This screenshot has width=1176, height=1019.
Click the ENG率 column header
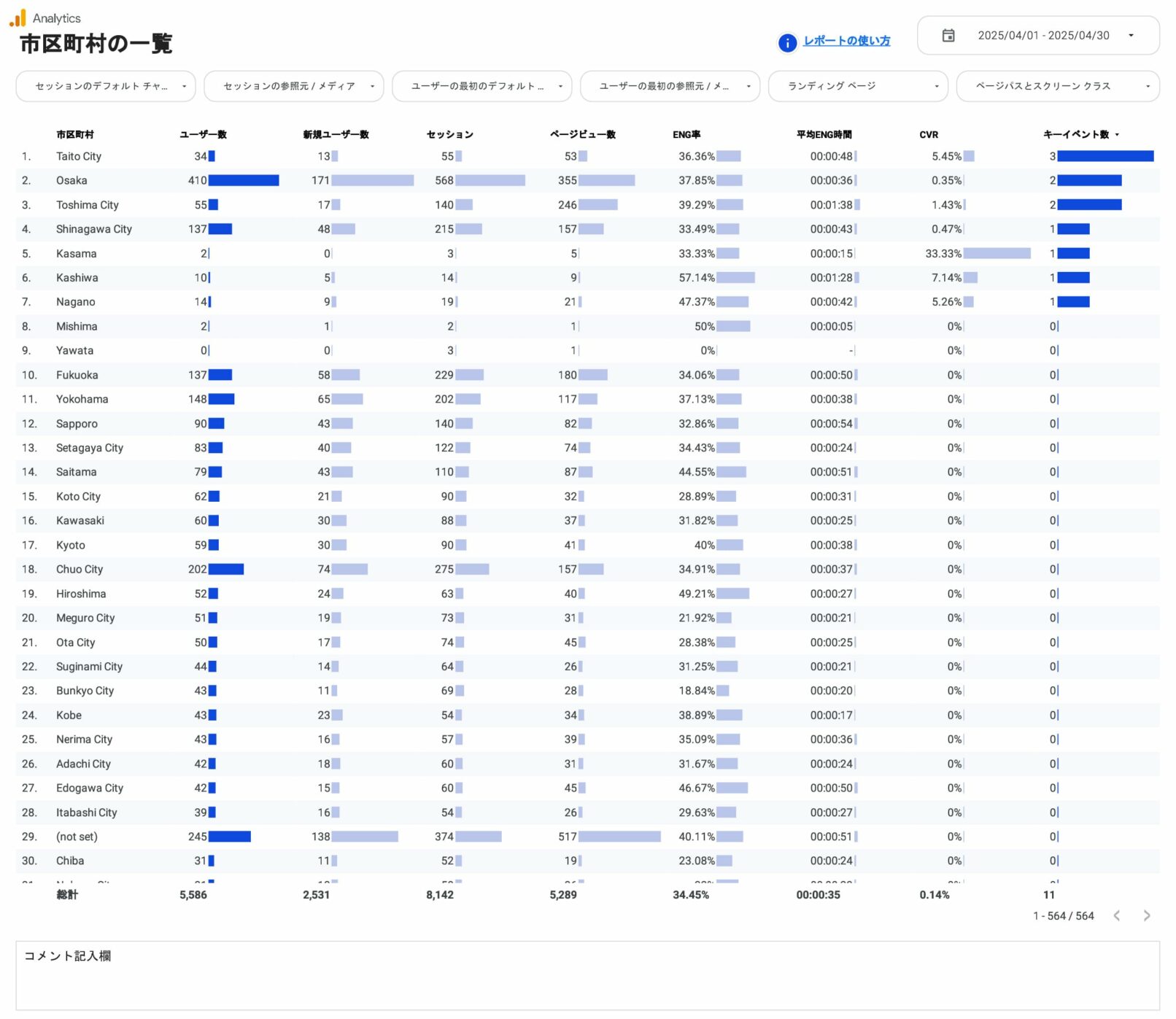(686, 134)
